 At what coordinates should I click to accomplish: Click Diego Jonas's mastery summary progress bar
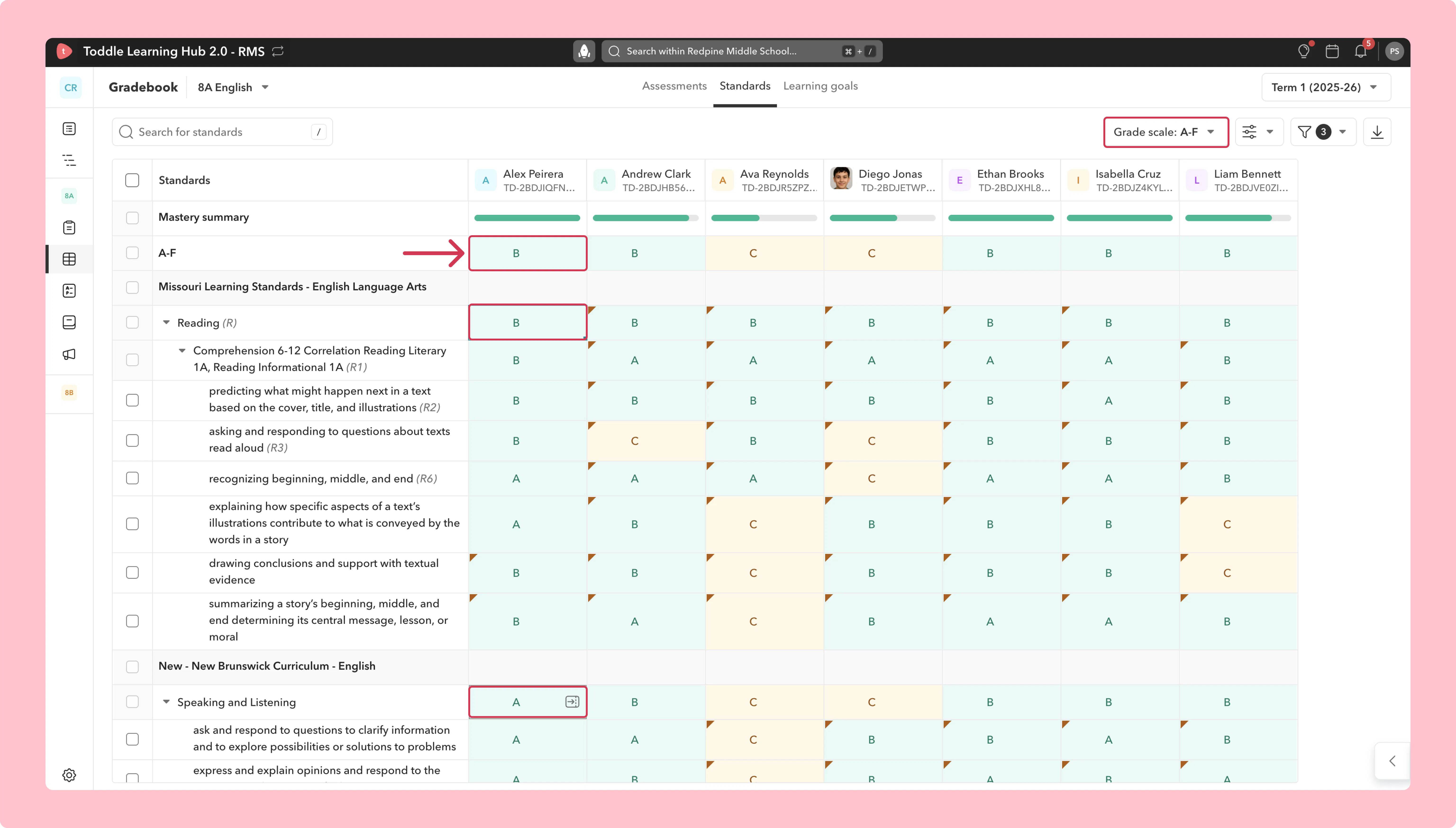pyautogui.click(x=883, y=218)
